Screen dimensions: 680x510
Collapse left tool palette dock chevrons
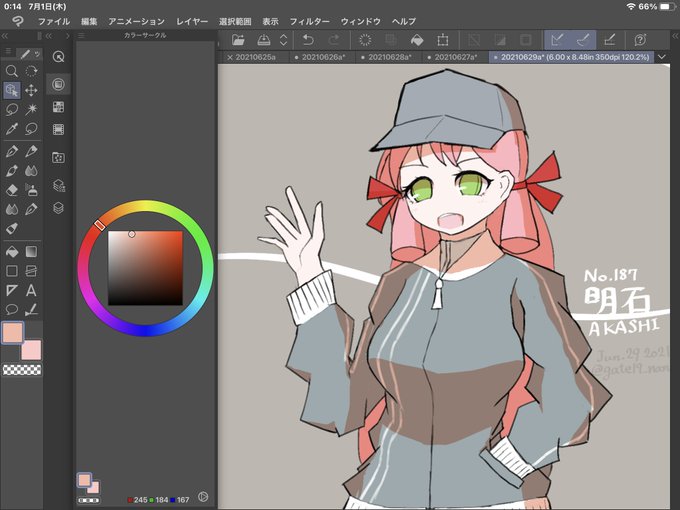(5, 36)
